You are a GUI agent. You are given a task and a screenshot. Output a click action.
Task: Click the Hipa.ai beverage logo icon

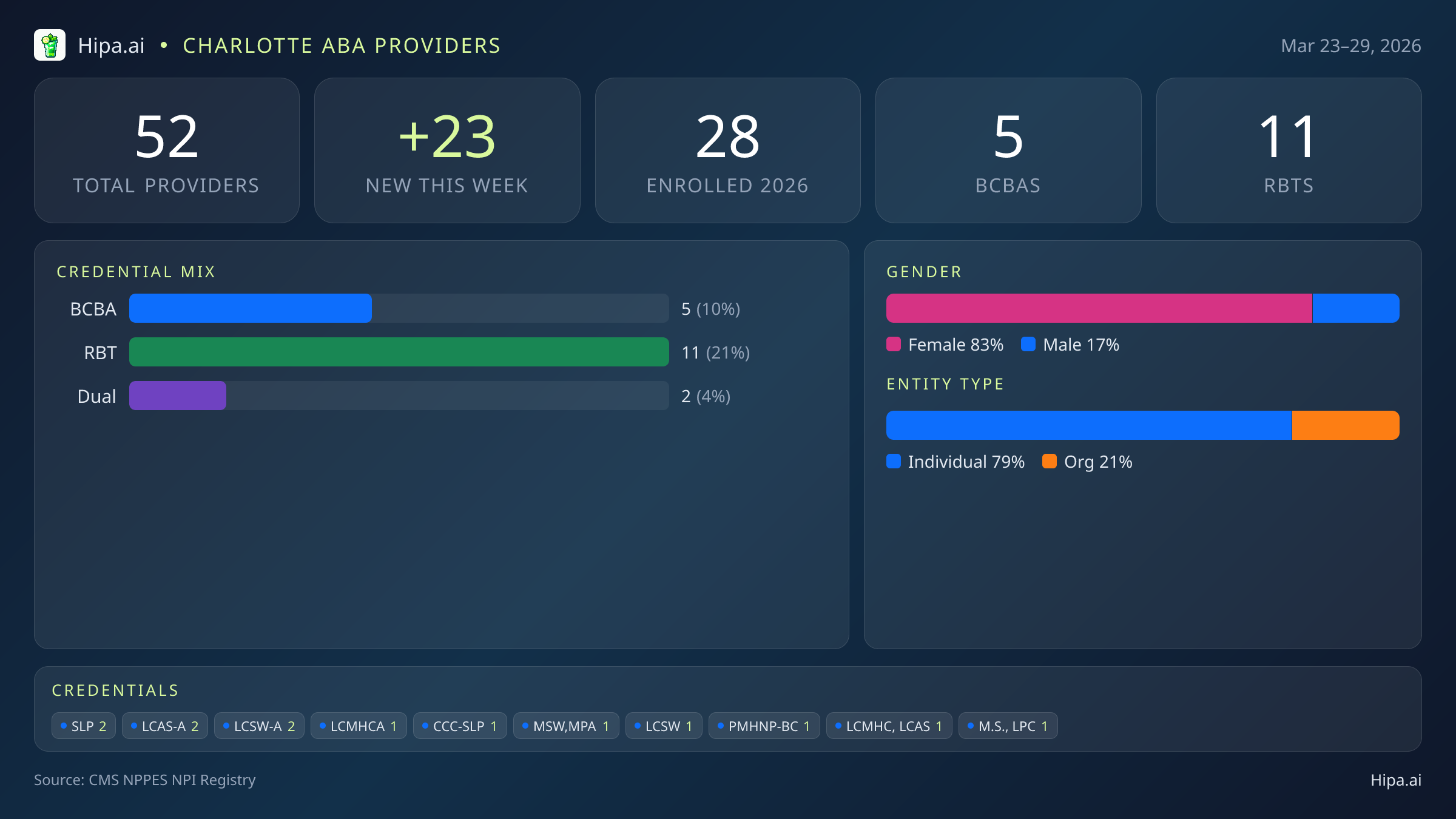(x=50, y=45)
